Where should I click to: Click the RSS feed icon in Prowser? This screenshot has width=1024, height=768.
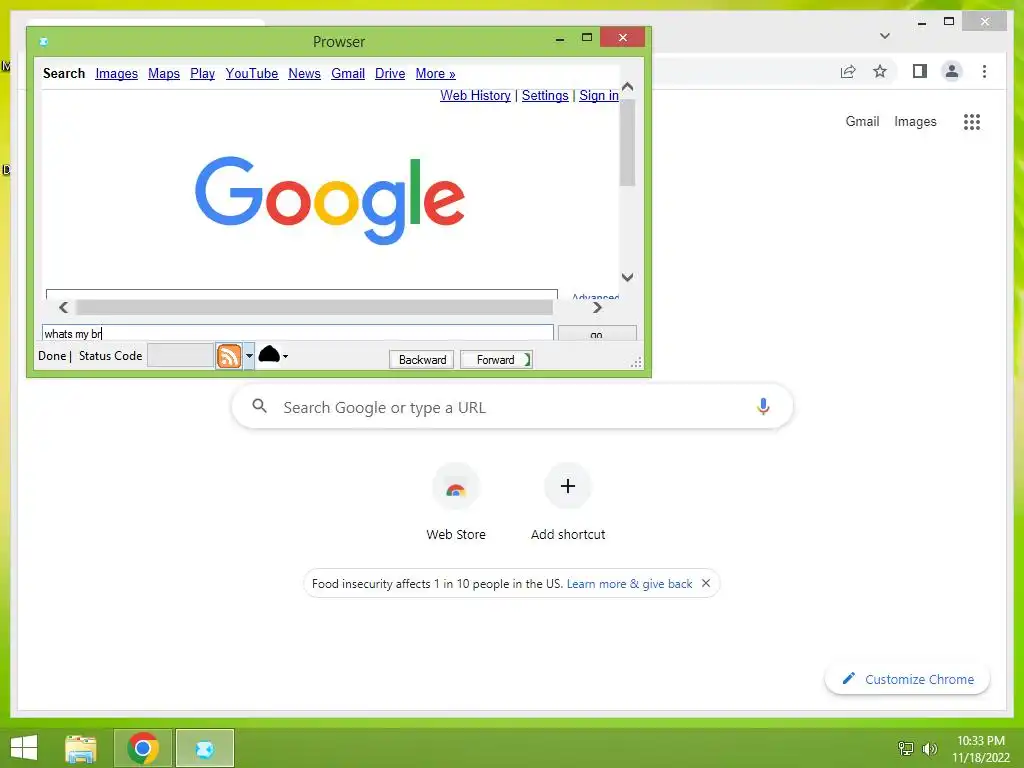[x=229, y=356]
